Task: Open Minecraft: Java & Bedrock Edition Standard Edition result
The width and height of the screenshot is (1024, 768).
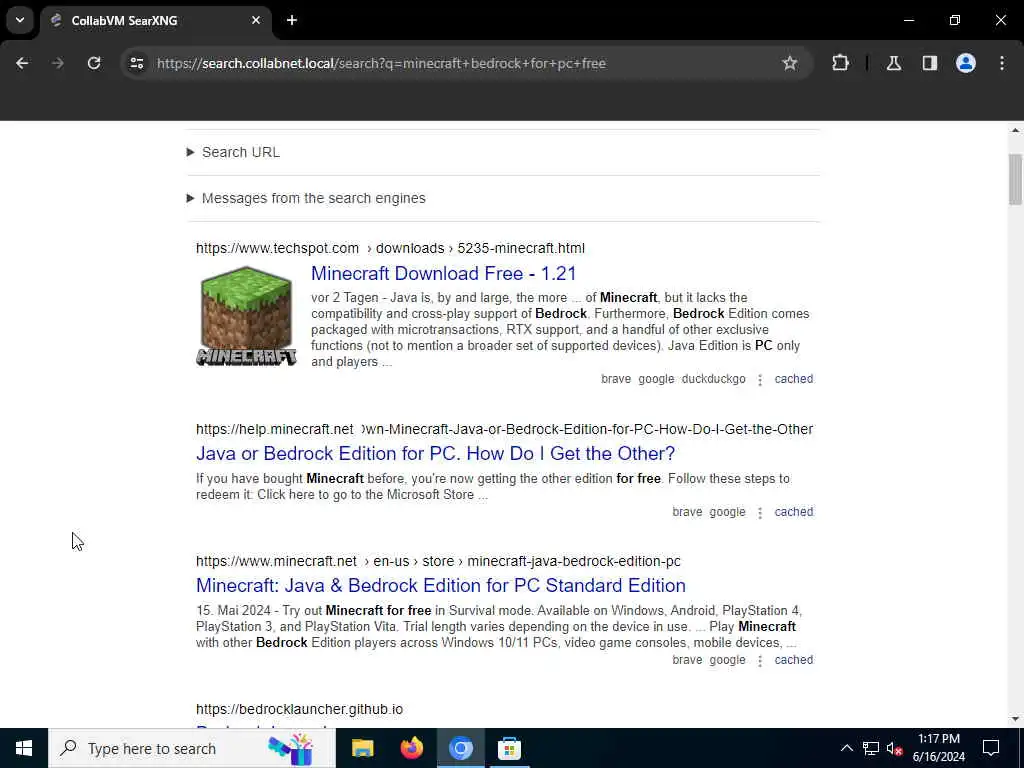Action: coord(441,585)
